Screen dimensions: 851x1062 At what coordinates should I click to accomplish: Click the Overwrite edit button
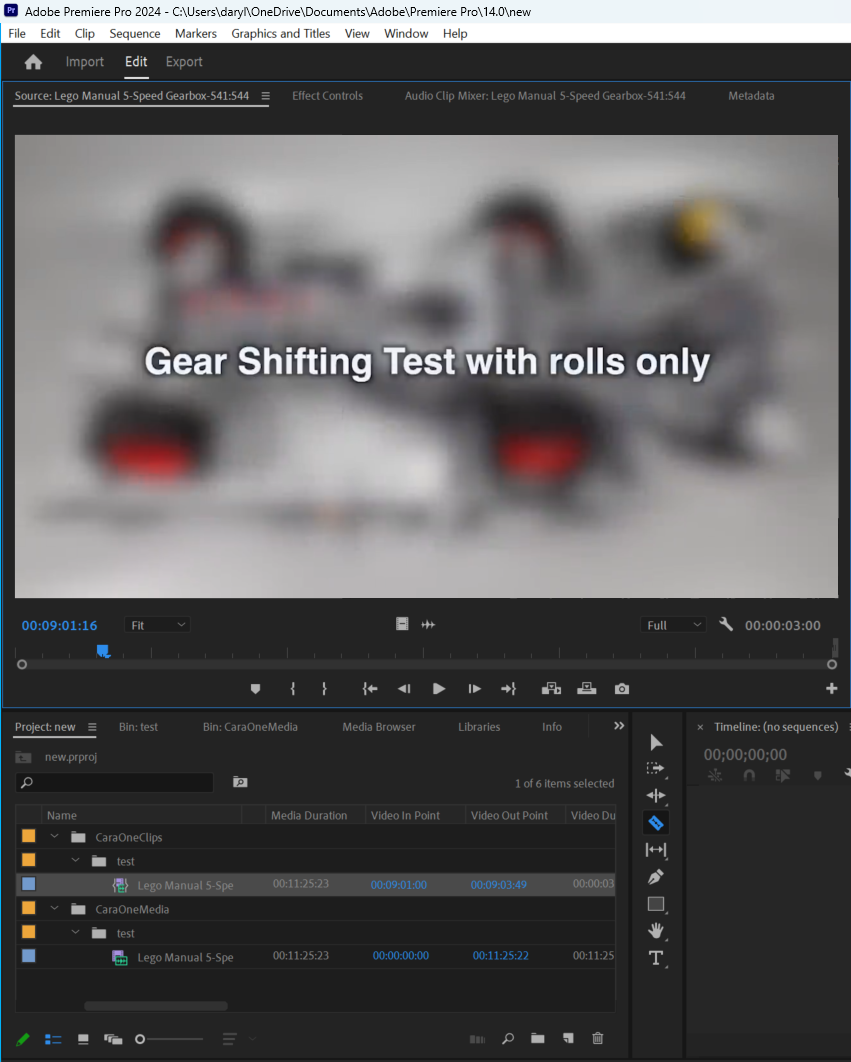587,689
